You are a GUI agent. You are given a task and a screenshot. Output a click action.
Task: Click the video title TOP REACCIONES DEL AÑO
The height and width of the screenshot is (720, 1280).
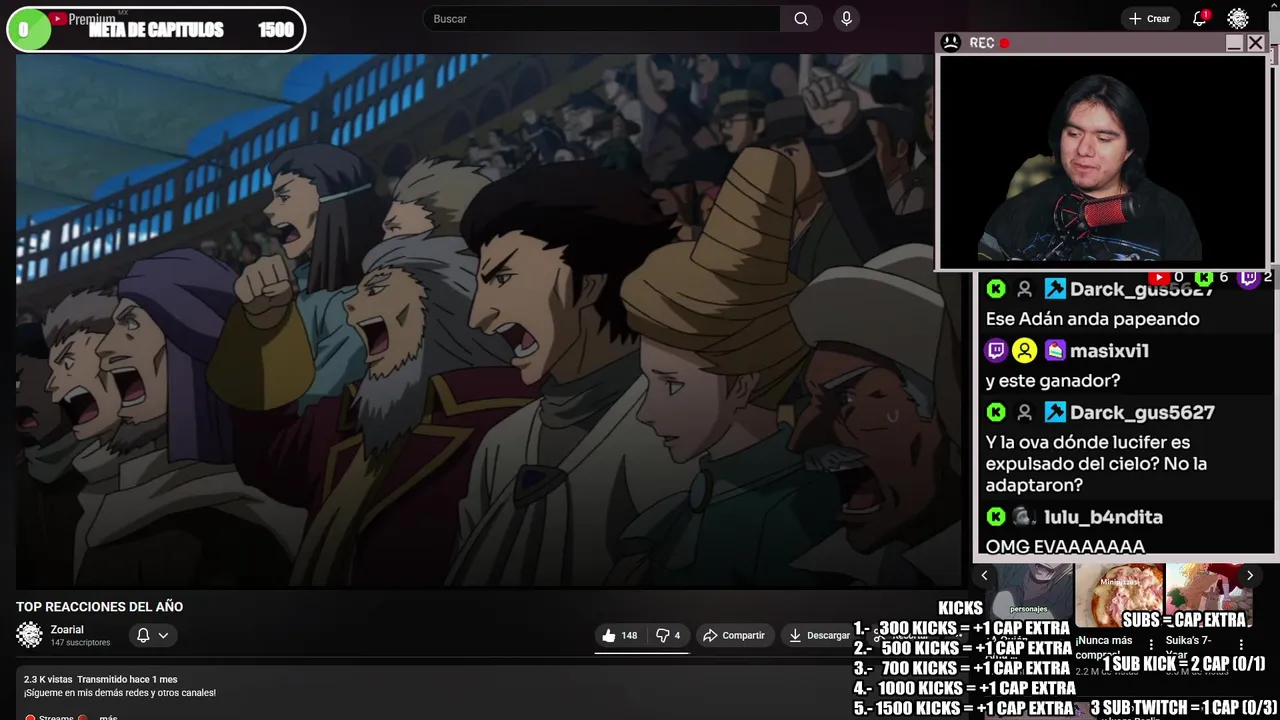99,607
